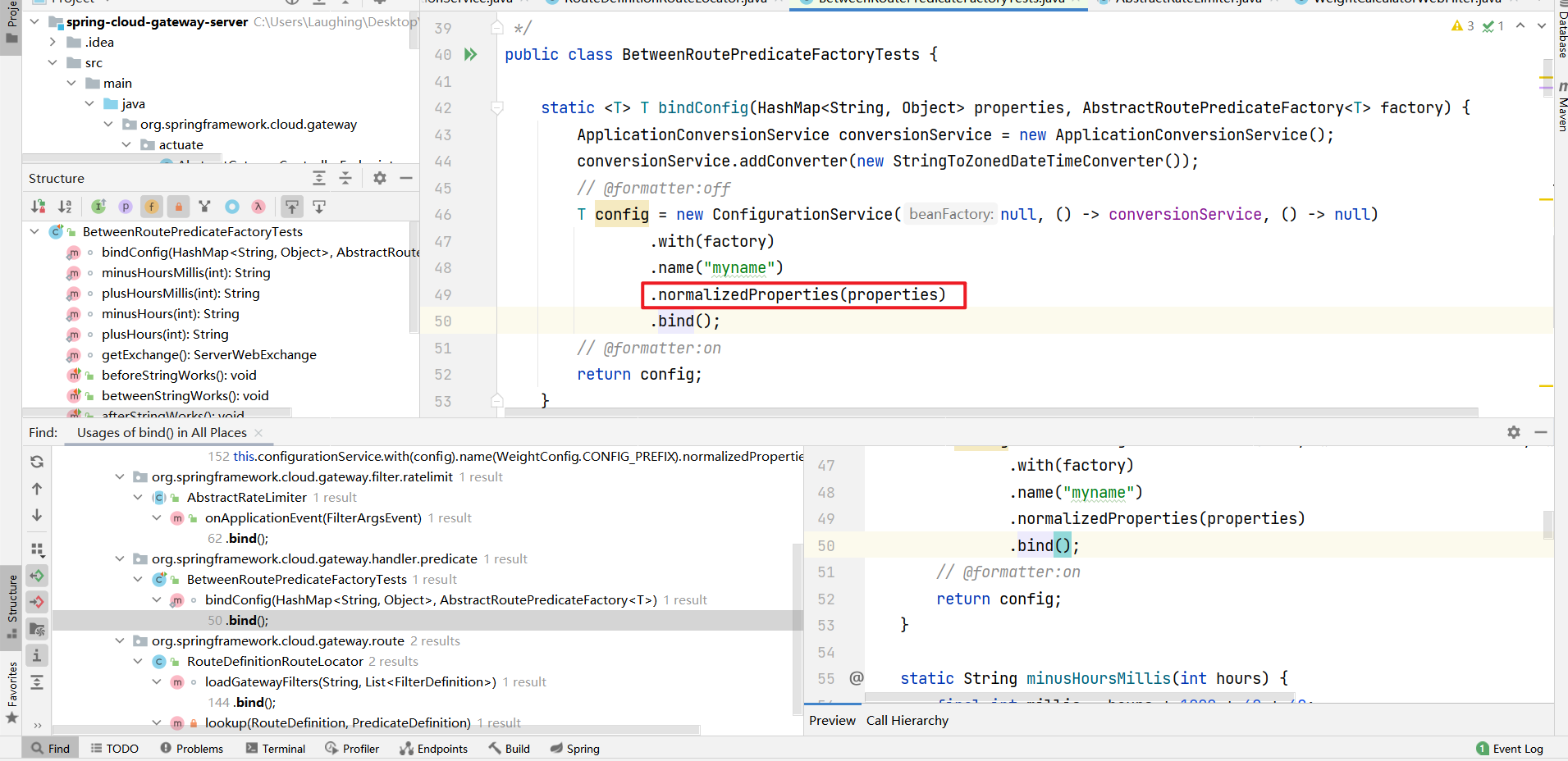Viewport: 1568px width, 761px height.
Task: Collapse RouteDefinitionRouteLocator result node
Action: click(x=138, y=661)
